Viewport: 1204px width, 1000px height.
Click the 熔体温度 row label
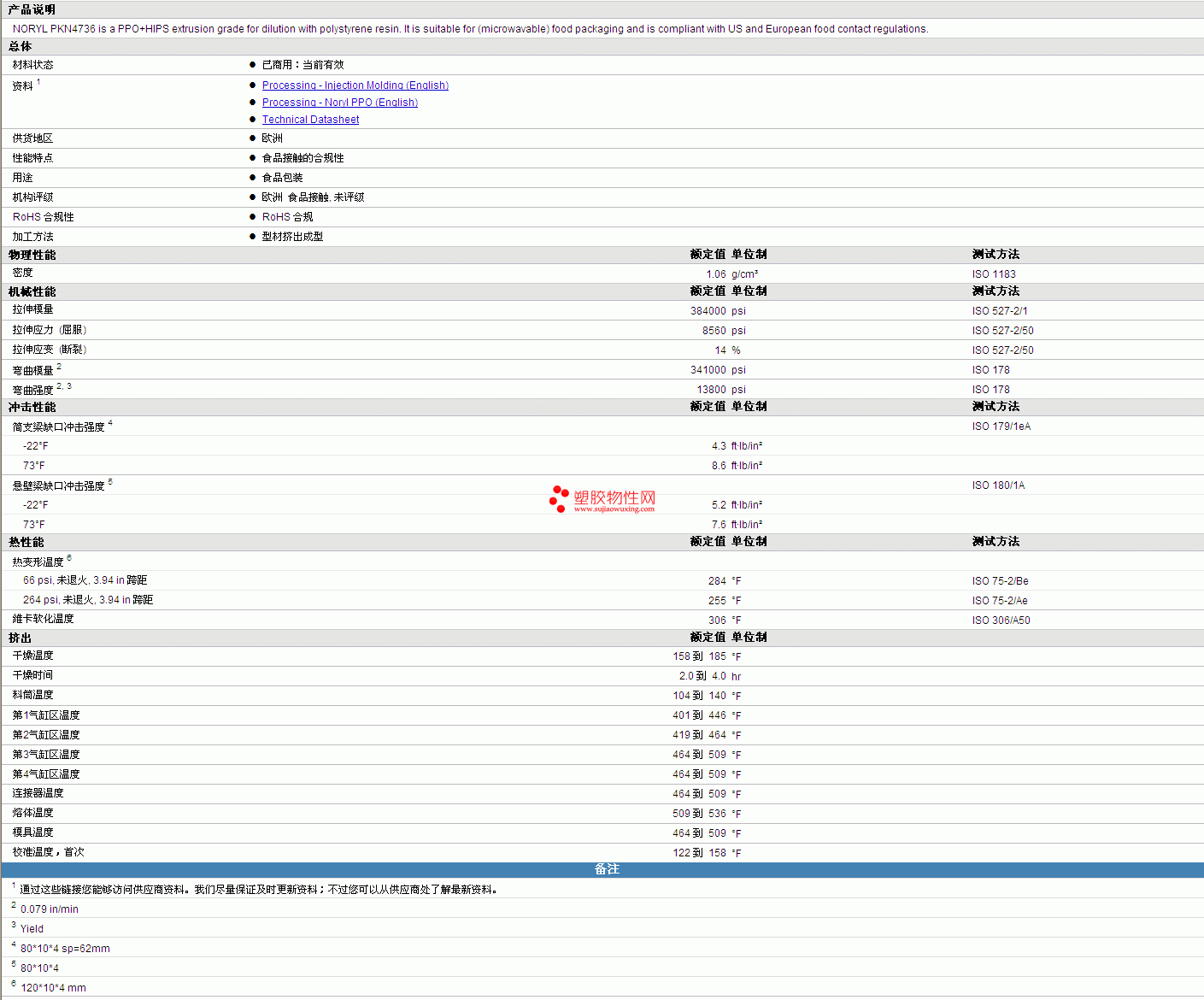click(32, 813)
